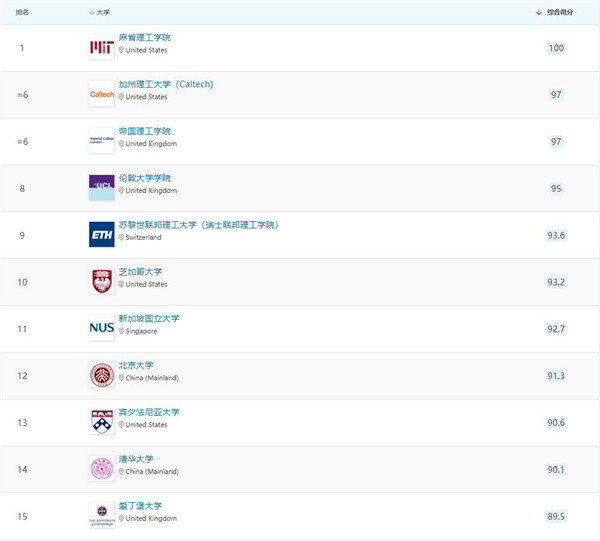Click the Imperial College London logo
Image resolution: width=600 pixels, height=541 pixels.
point(102,142)
